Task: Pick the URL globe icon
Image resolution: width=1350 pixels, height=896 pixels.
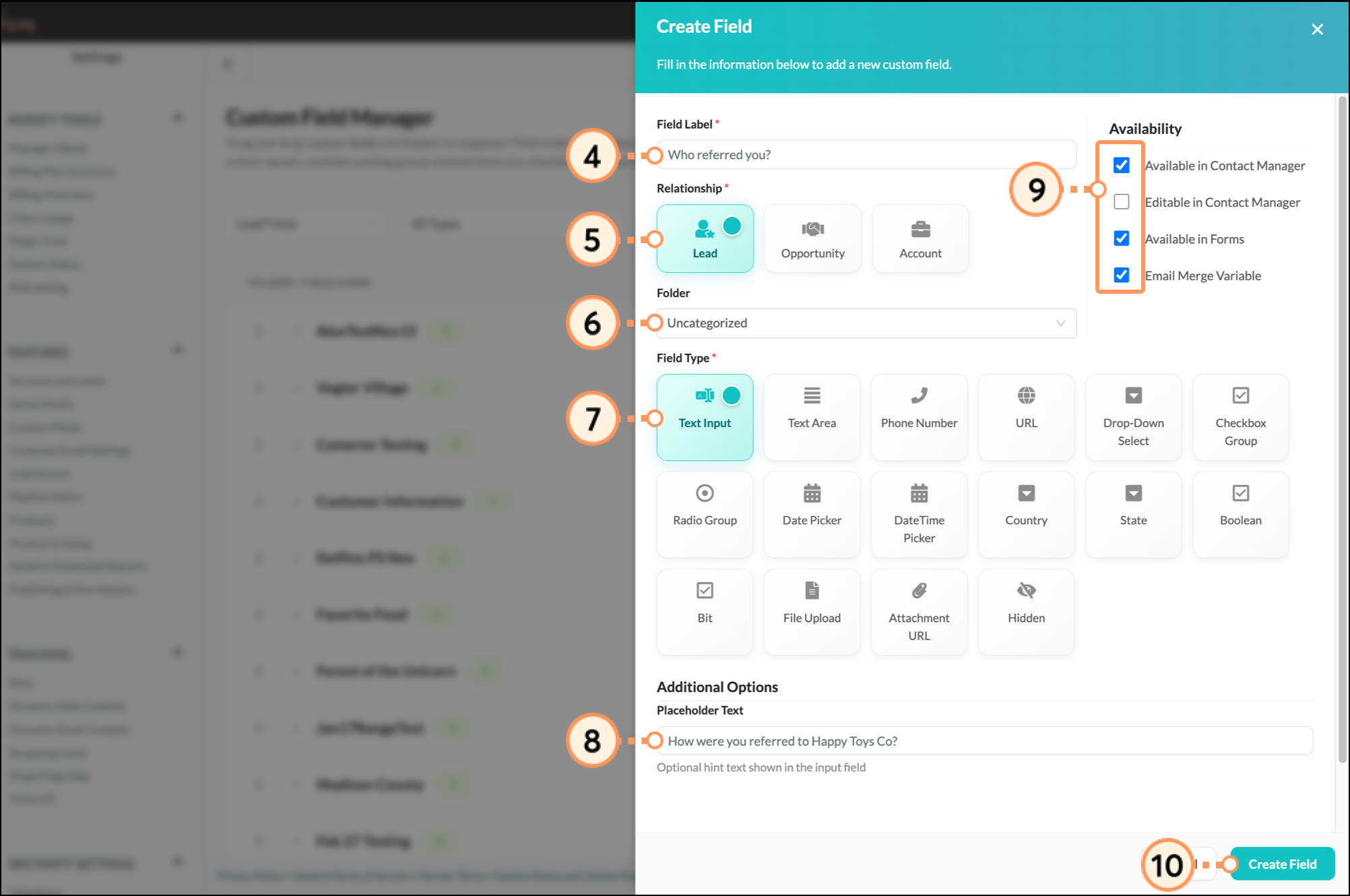Action: point(1026,395)
